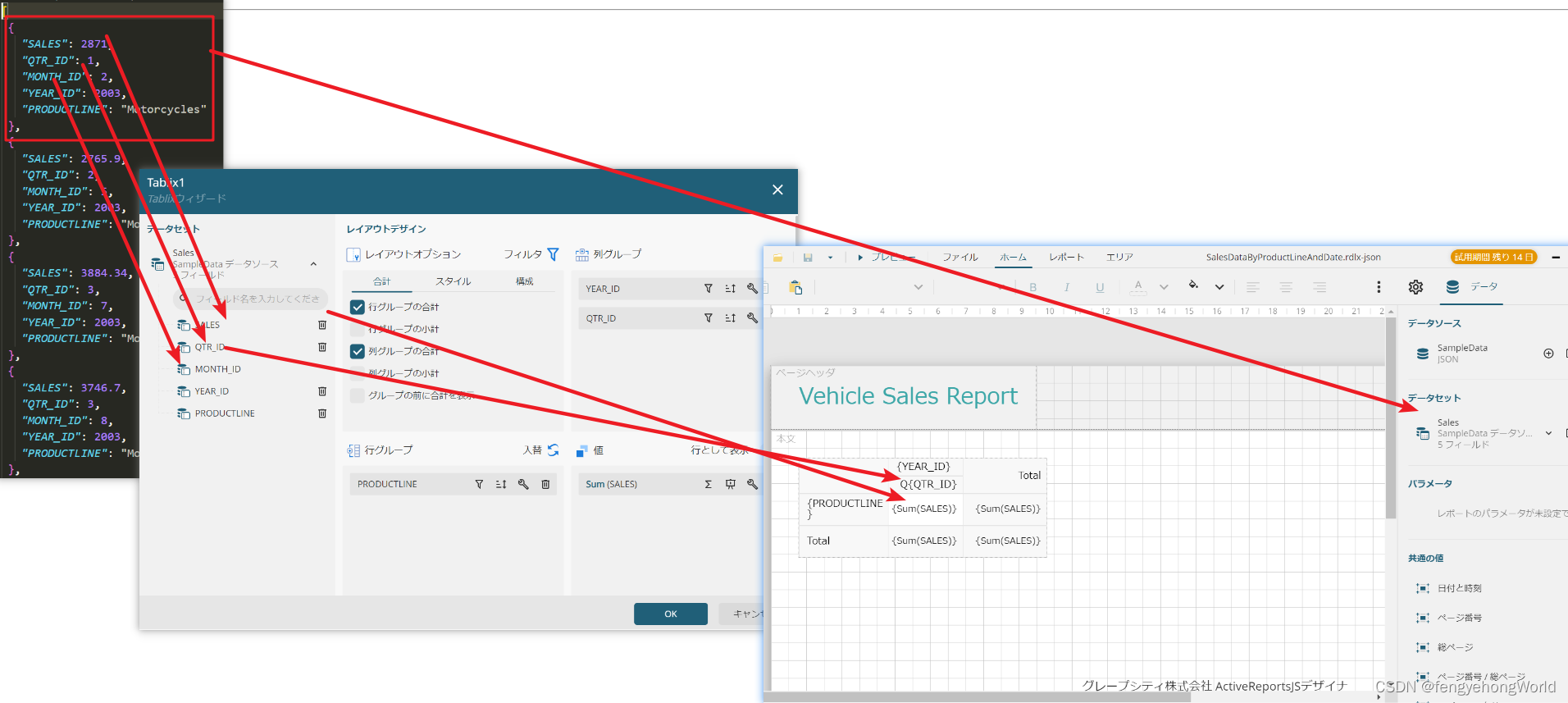Click the trial period remaining badge

pyautogui.click(x=1493, y=257)
